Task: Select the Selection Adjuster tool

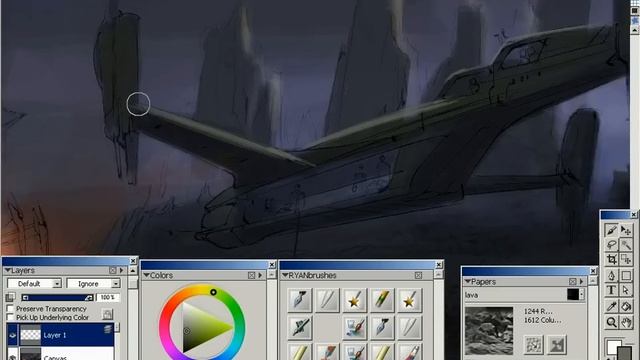Action: point(626,260)
